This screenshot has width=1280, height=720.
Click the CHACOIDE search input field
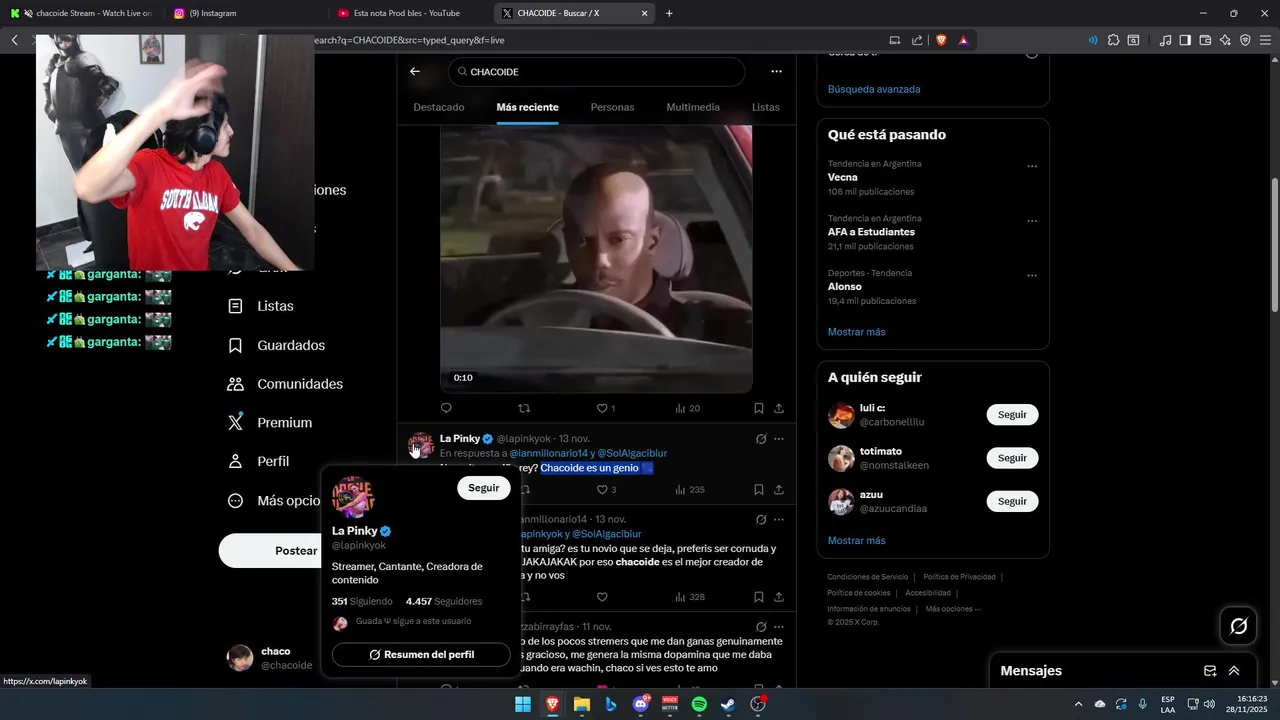(x=596, y=72)
